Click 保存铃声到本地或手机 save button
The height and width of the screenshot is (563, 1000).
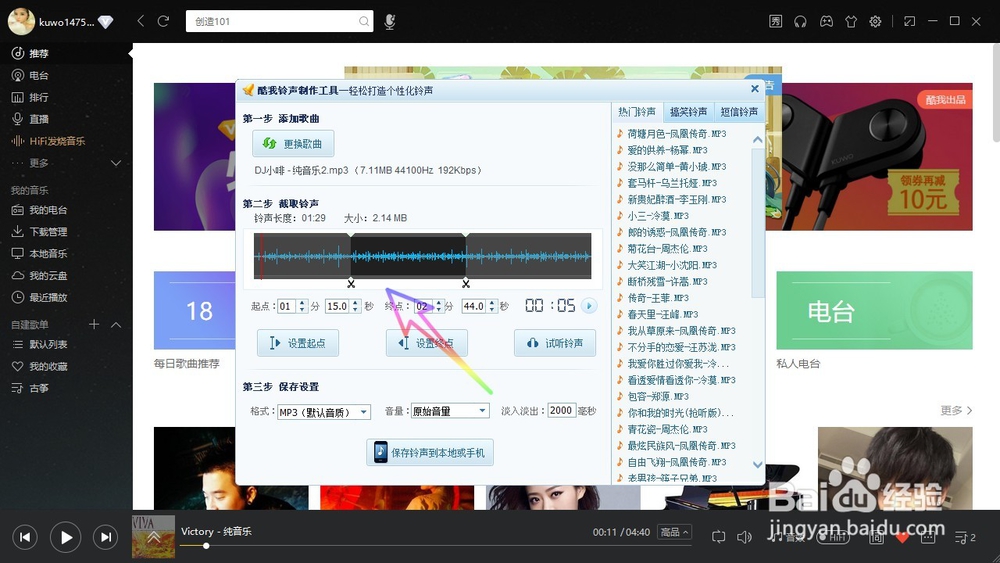(x=430, y=453)
